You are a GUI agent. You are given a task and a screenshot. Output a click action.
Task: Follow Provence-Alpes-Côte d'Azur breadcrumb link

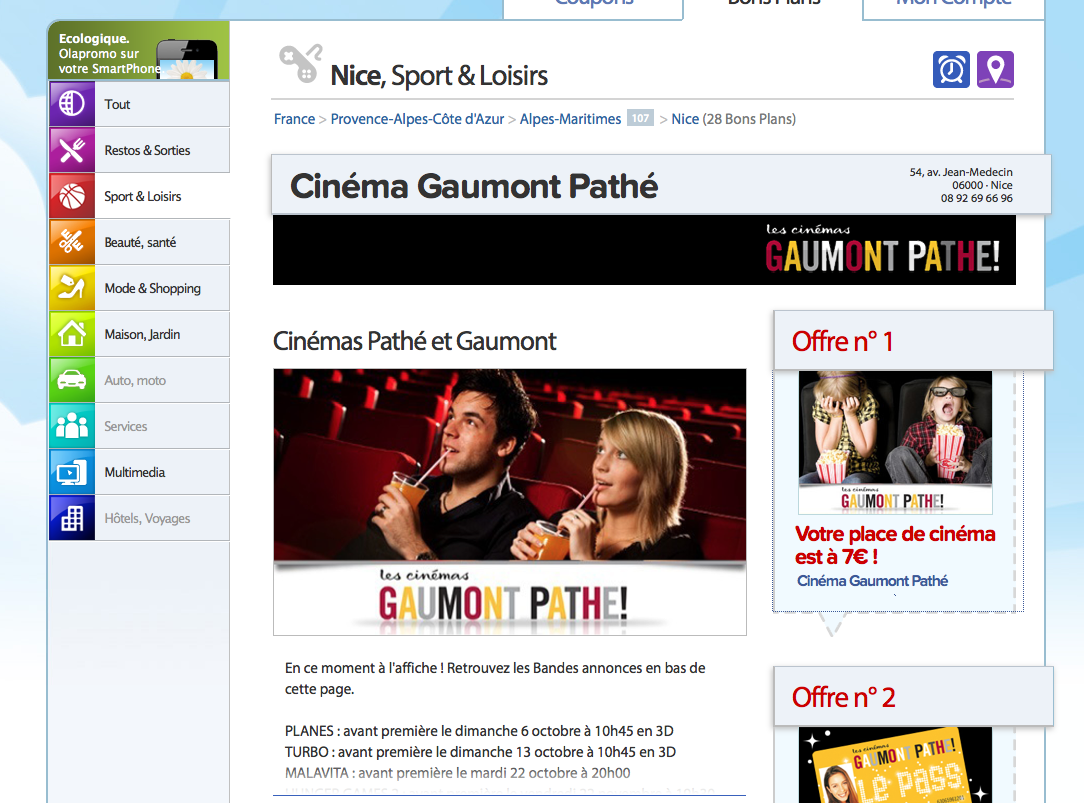pyautogui.click(x=418, y=119)
